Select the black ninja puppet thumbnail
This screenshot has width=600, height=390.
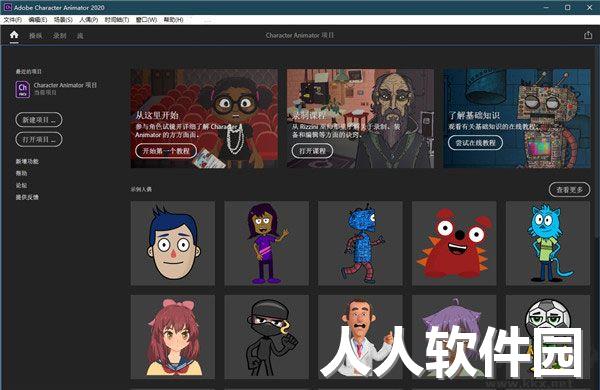(267, 337)
